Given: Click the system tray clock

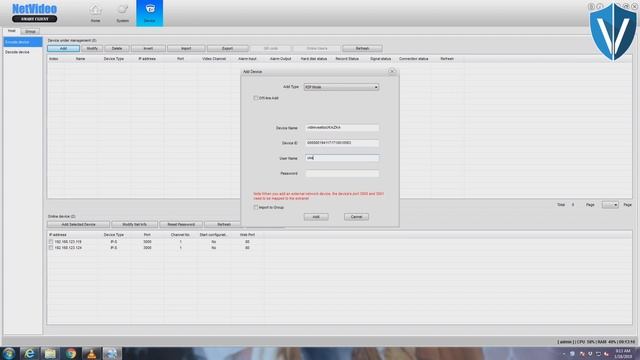Looking at the screenshot, I should tap(623, 353).
